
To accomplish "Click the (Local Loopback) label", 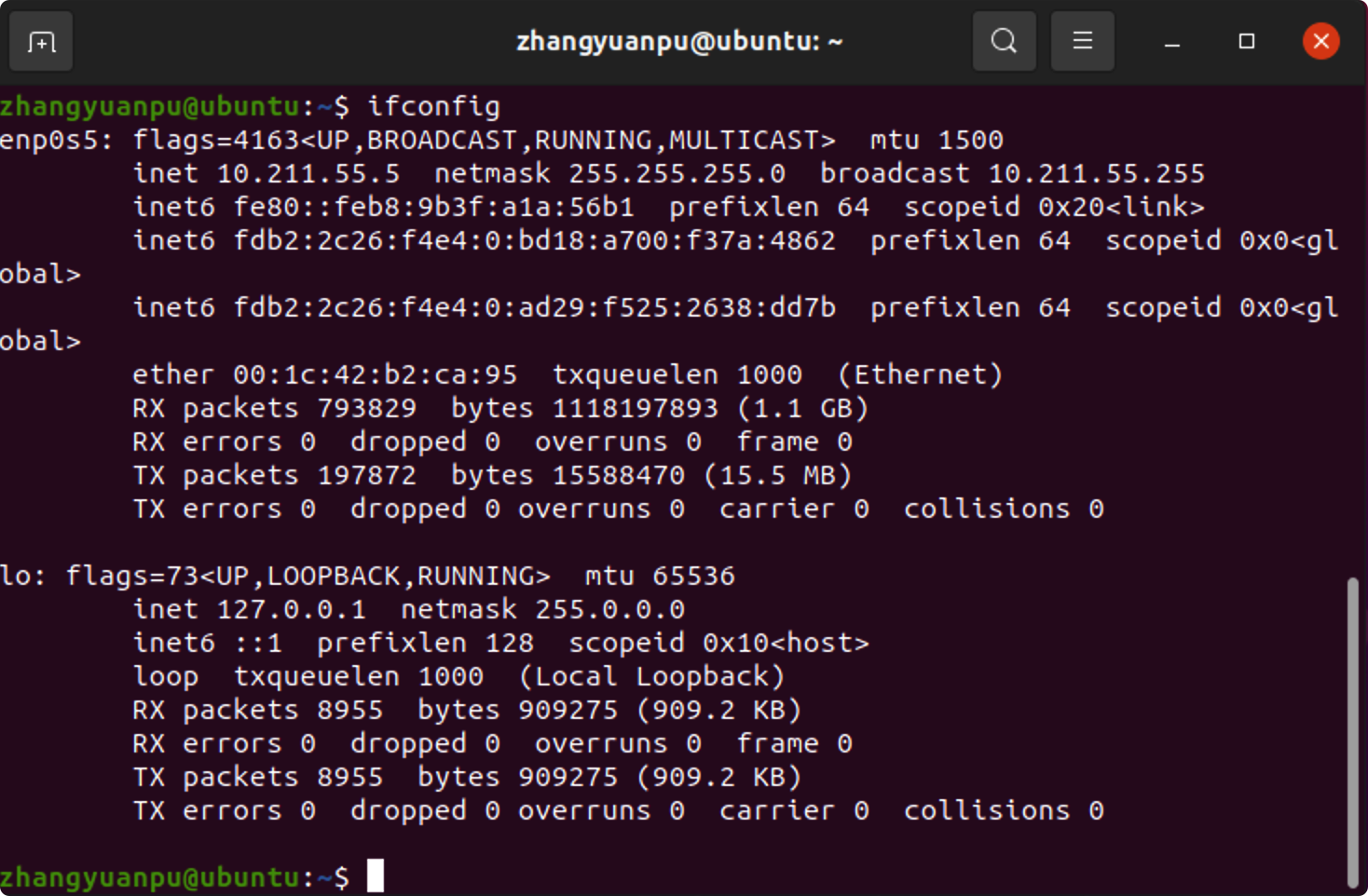I will pyautogui.click(x=651, y=676).
